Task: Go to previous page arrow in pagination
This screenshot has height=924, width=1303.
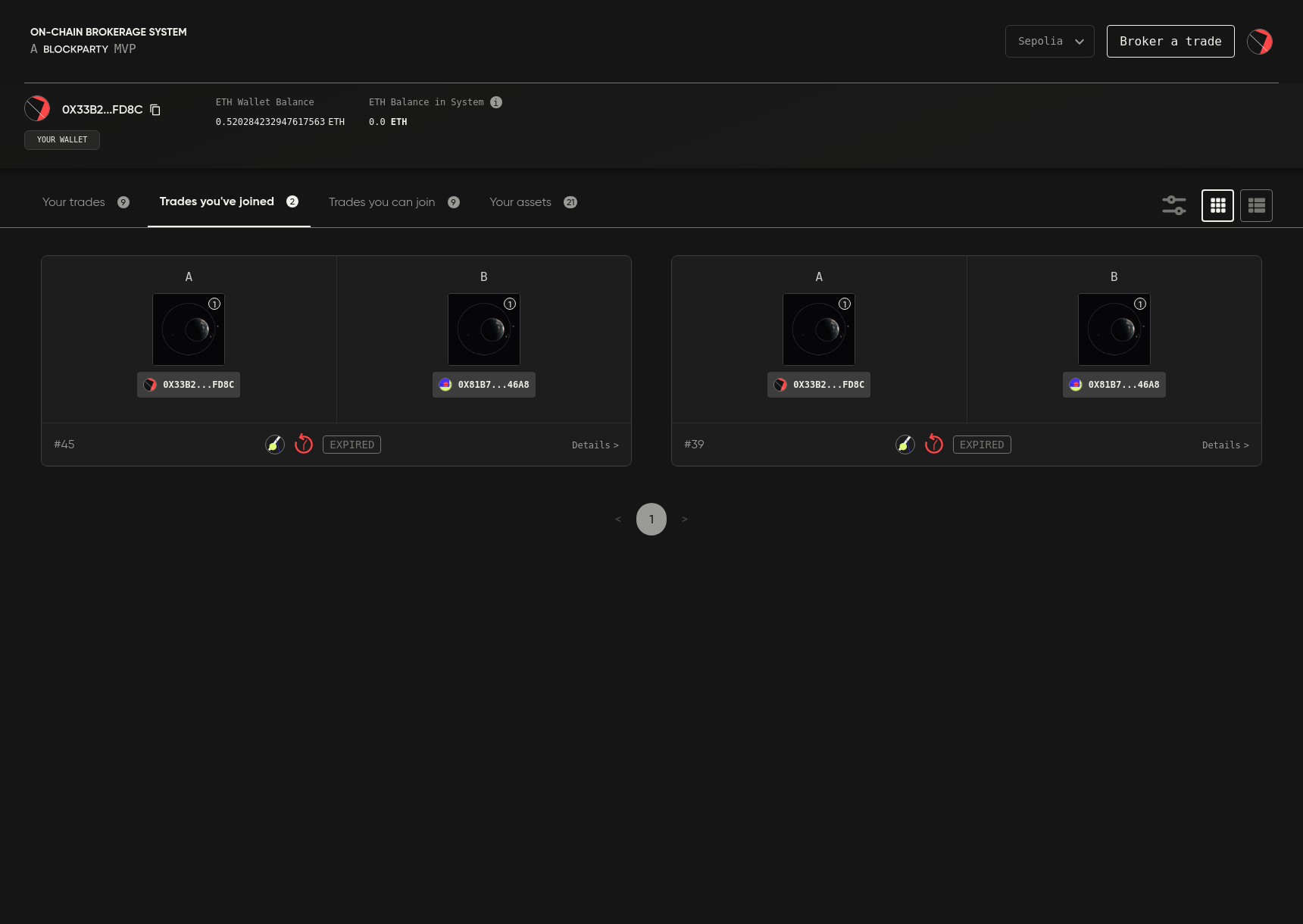Action: pyautogui.click(x=618, y=520)
